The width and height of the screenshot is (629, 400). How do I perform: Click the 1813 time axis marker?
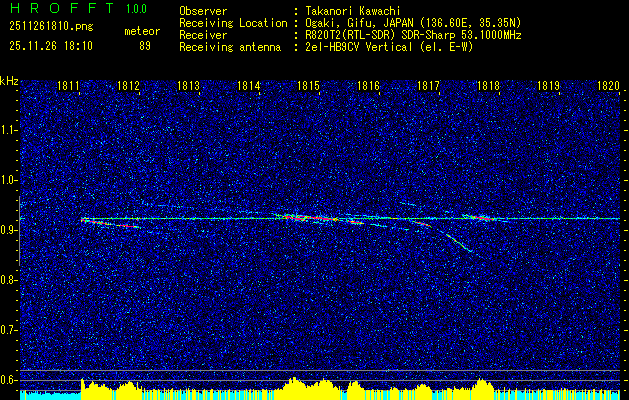(188, 85)
